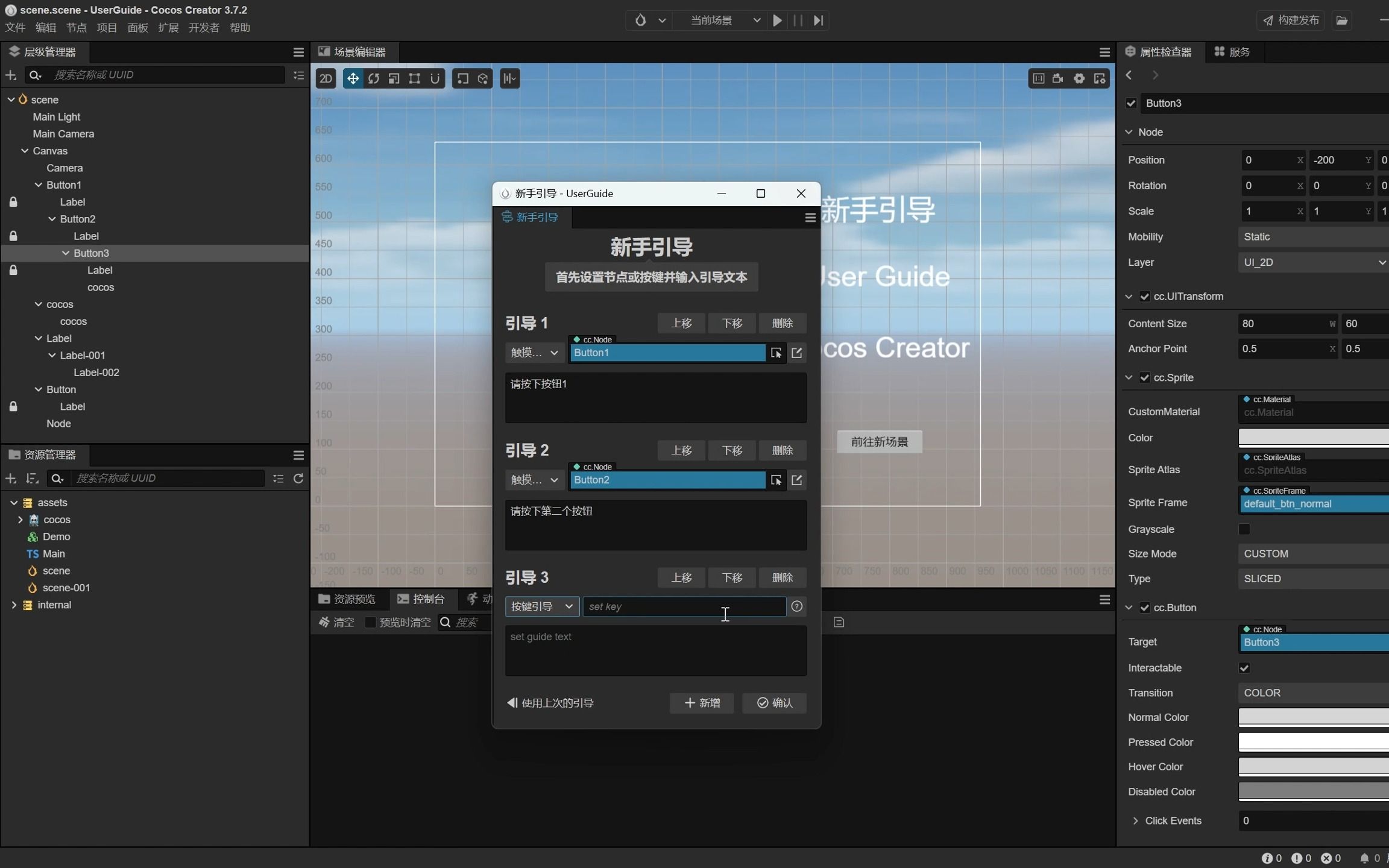Toggle Button3 node active checkbox
The height and width of the screenshot is (868, 1389).
coord(1131,103)
